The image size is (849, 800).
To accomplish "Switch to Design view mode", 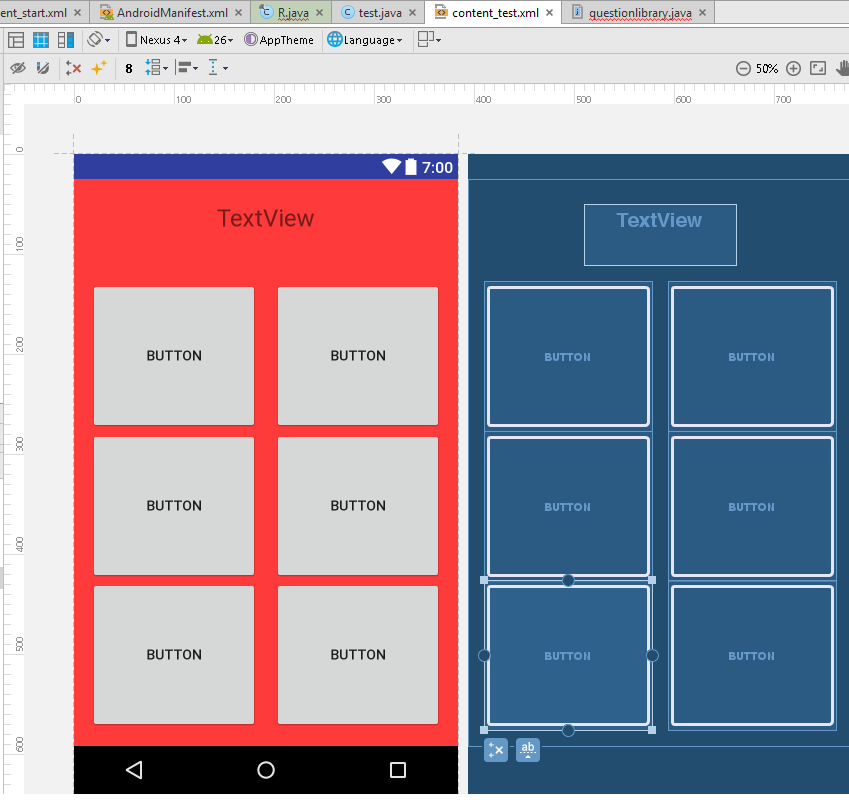I will pos(16,40).
